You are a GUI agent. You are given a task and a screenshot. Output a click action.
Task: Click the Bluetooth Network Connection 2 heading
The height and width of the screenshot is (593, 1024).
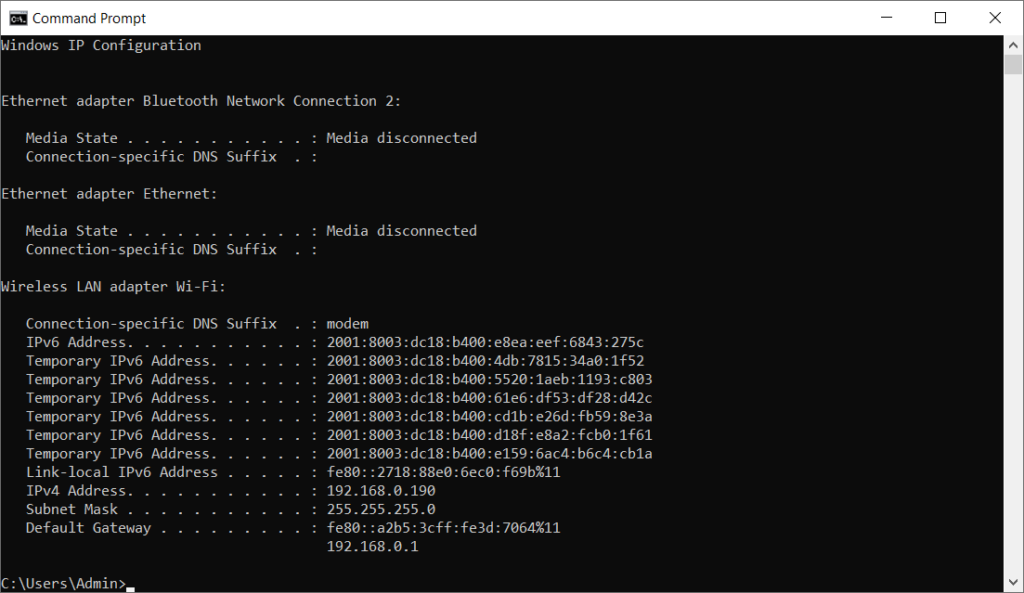(201, 101)
